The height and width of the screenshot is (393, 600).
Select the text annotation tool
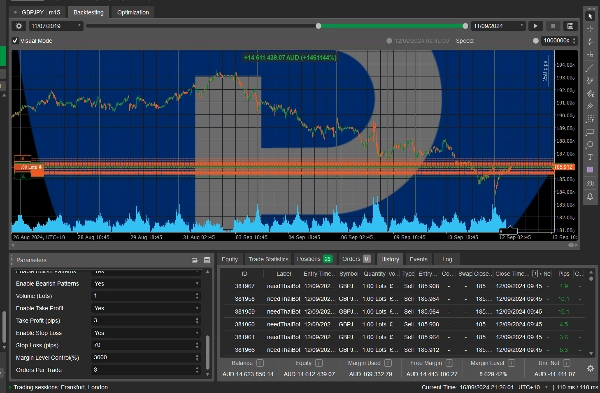pyautogui.click(x=590, y=157)
